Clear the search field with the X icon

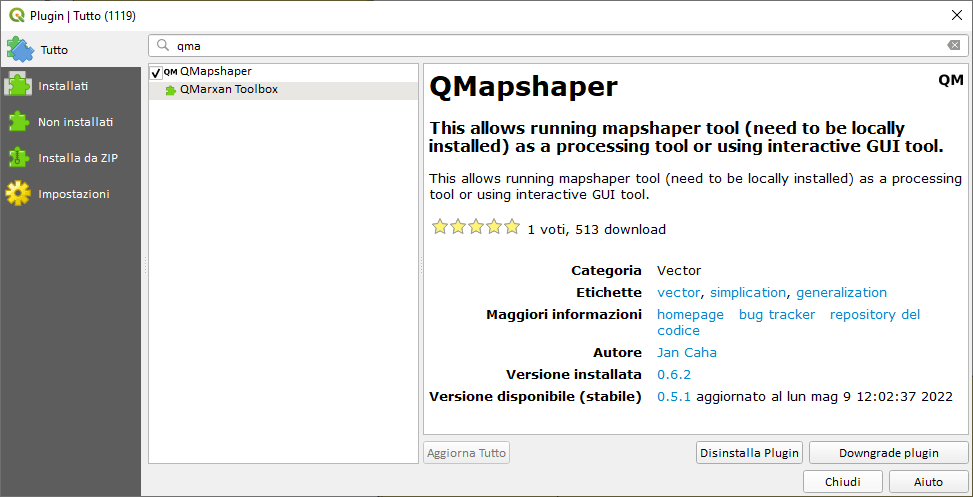[x=954, y=46]
